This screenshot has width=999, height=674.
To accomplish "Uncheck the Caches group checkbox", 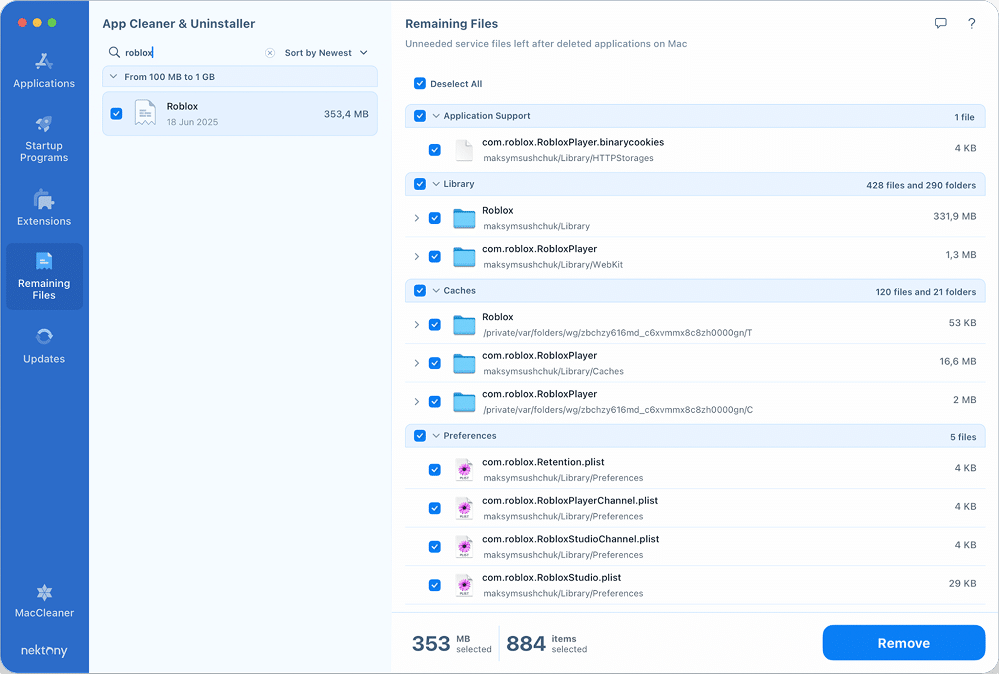I will coord(420,290).
